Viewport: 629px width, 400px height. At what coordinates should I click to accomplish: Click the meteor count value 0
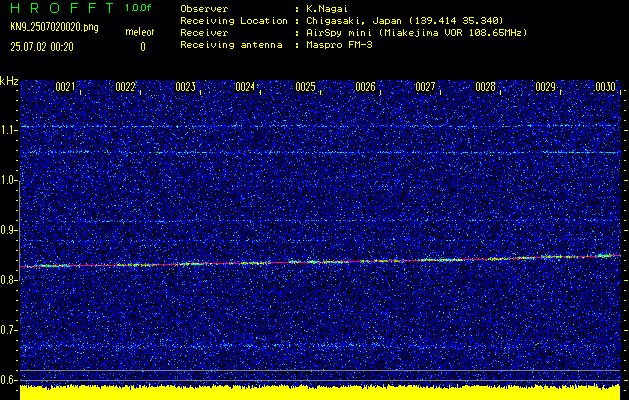pyautogui.click(x=143, y=47)
